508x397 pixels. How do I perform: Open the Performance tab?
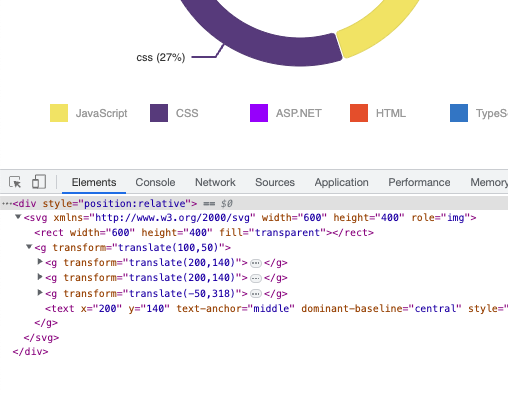tap(419, 182)
